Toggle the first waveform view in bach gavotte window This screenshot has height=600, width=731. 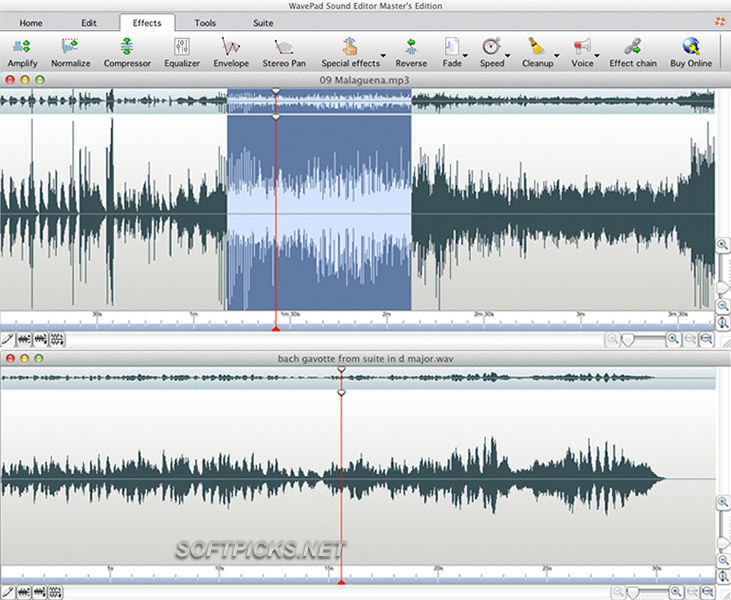tap(24, 593)
